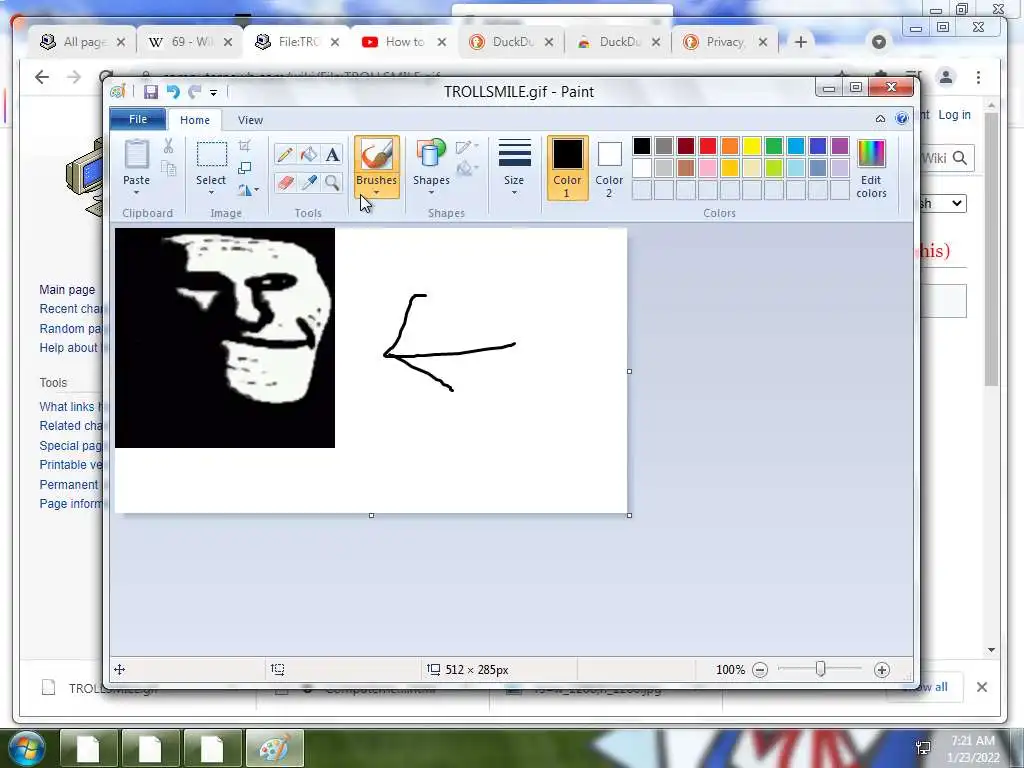The height and width of the screenshot is (768, 1024).
Task: Open the Size dropdown arrow
Action: [x=514, y=193]
